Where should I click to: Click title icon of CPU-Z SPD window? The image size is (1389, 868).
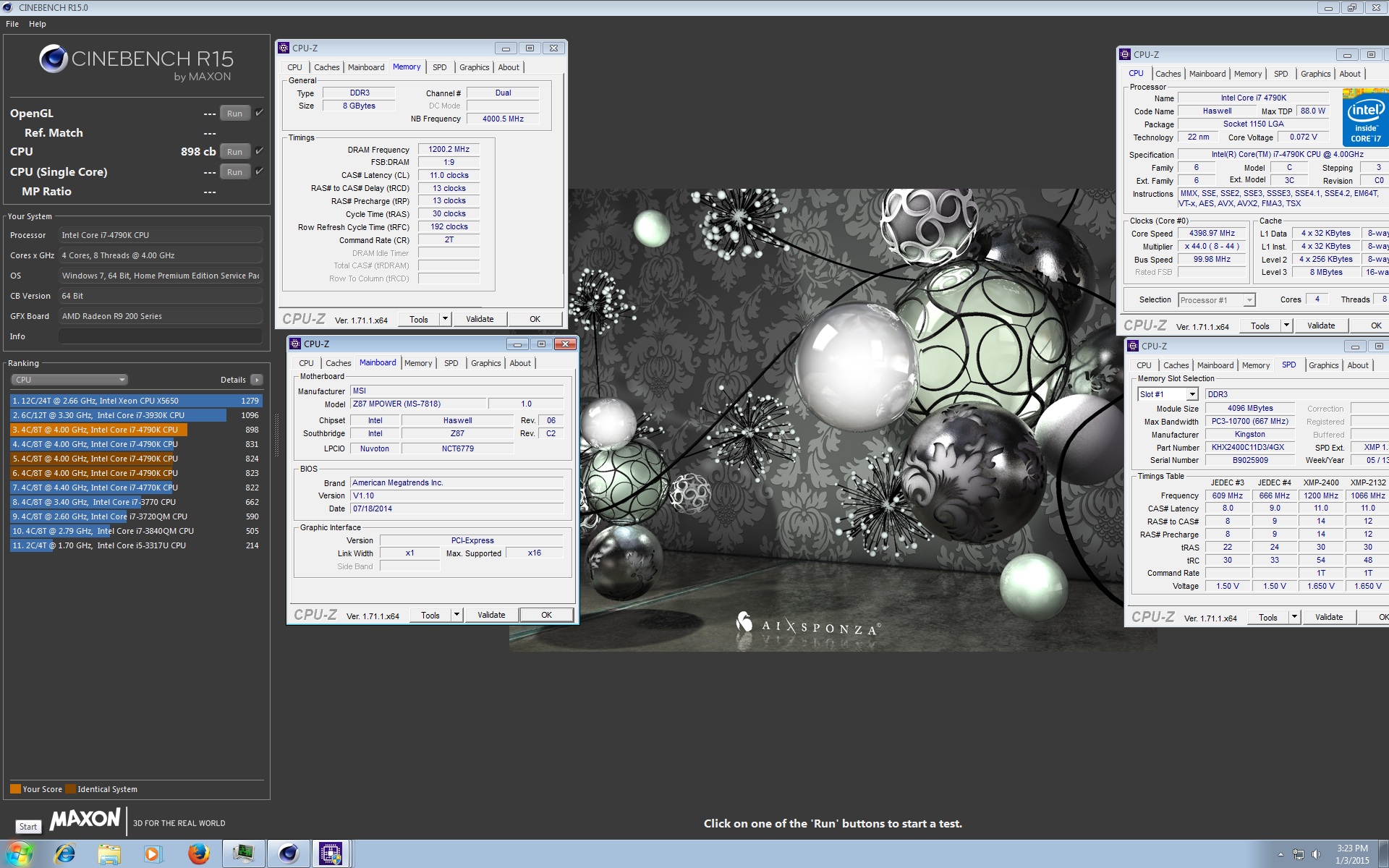click(1133, 346)
